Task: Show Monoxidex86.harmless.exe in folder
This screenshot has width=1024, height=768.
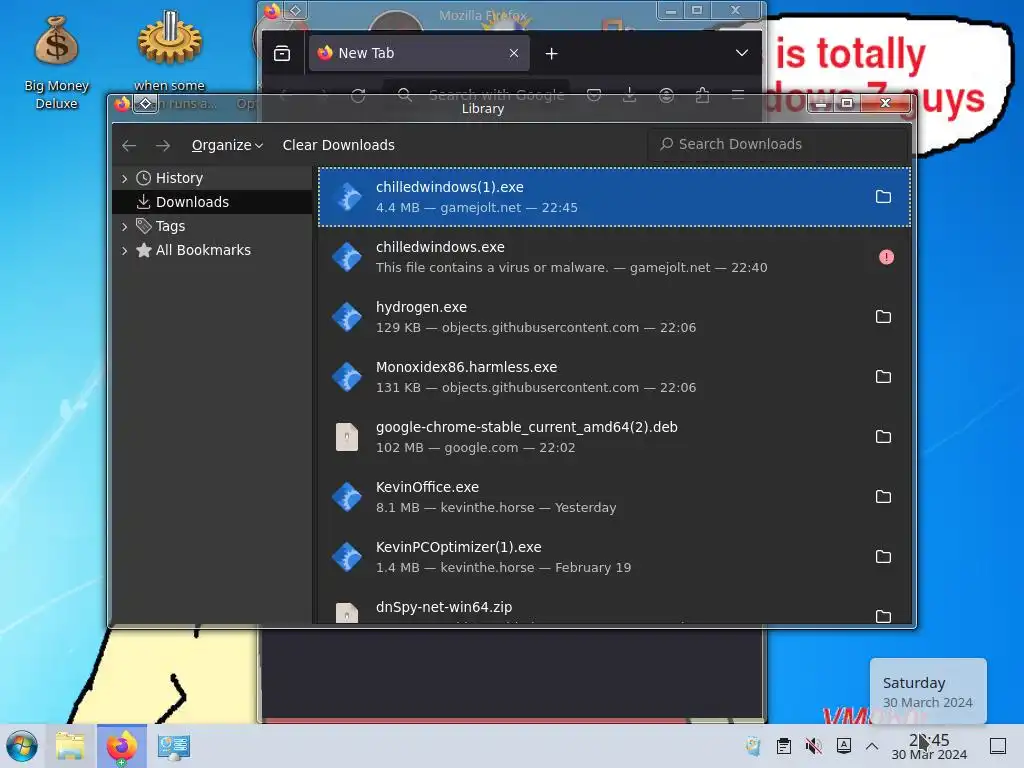Action: [x=883, y=377]
